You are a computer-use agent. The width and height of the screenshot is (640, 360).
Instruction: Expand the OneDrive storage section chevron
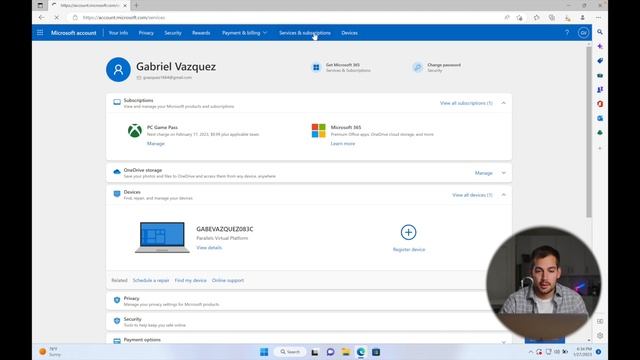(x=503, y=173)
